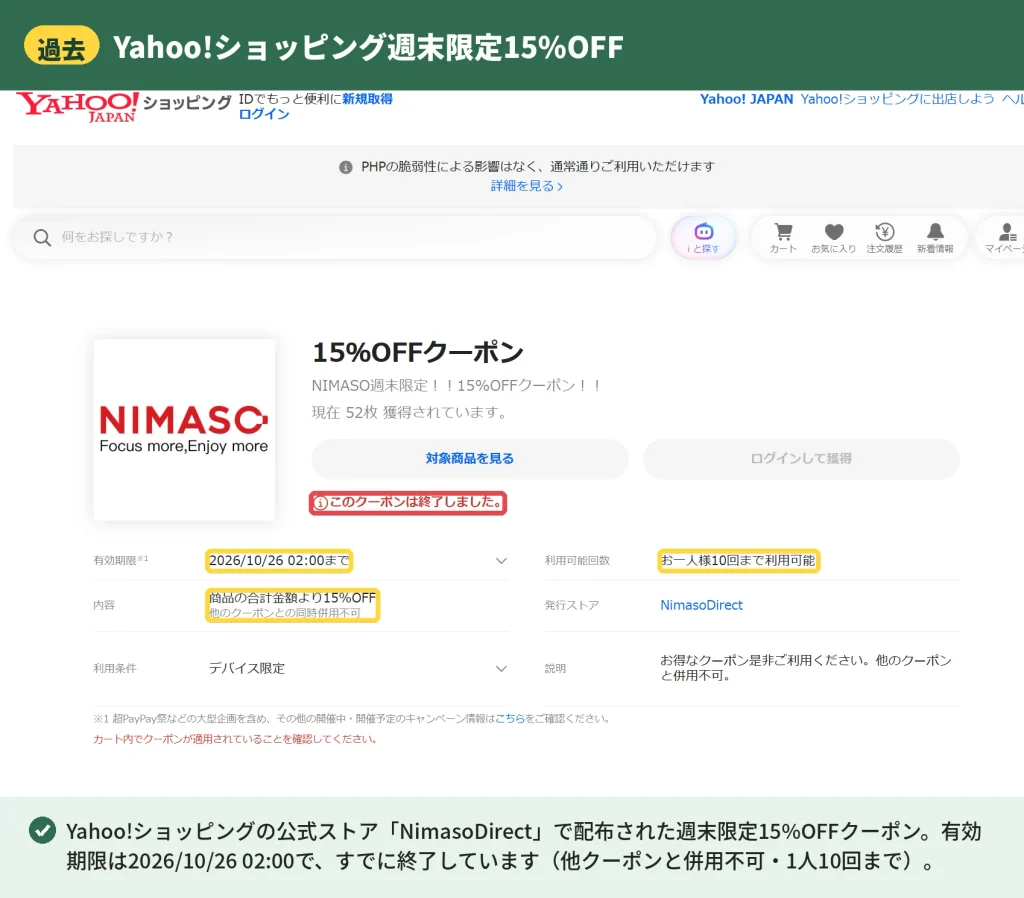
Task: Click 商品の合計金額より15%OFF text
Action: point(293,598)
